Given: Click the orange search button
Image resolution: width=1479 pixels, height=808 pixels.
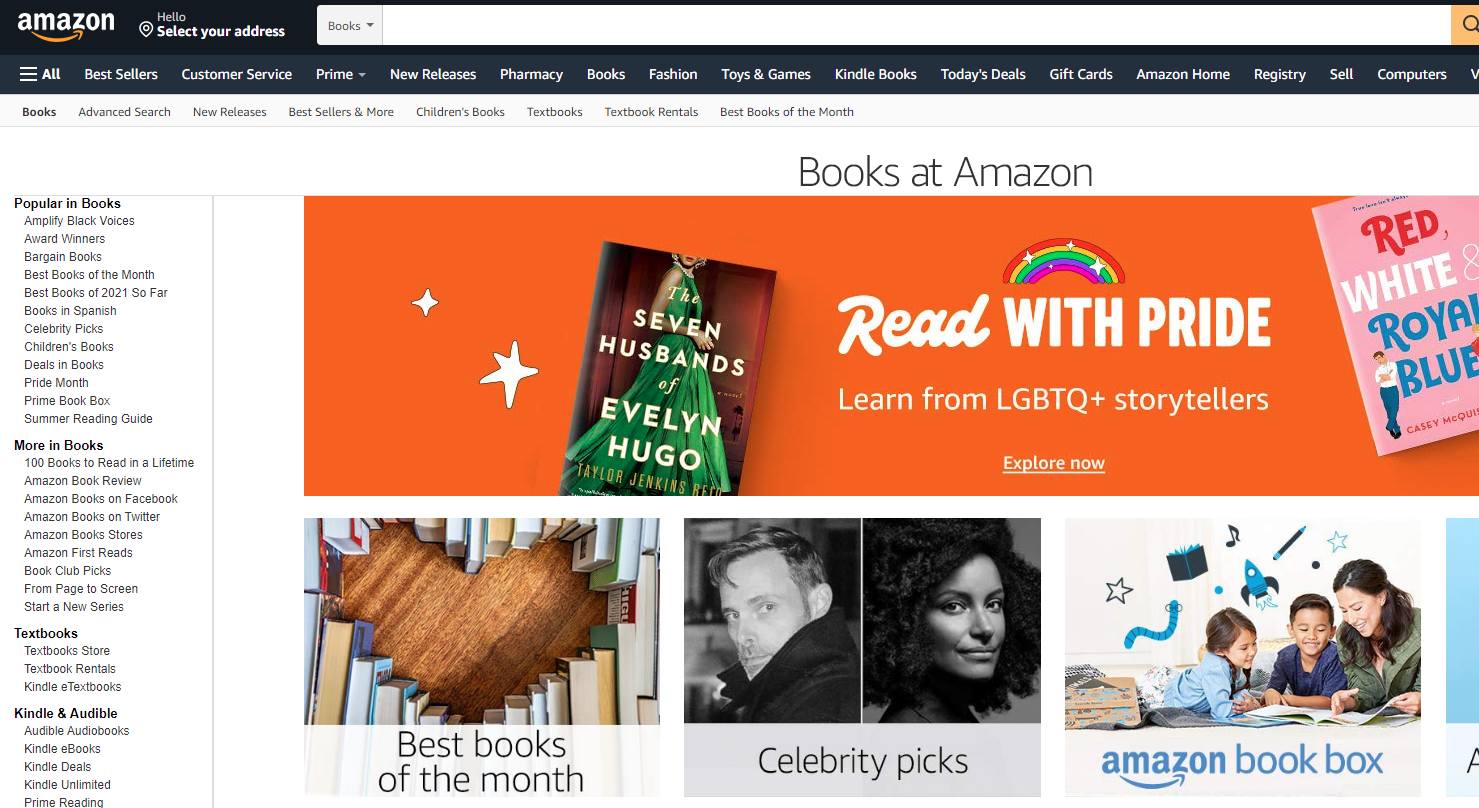Looking at the screenshot, I should pos(1465,25).
